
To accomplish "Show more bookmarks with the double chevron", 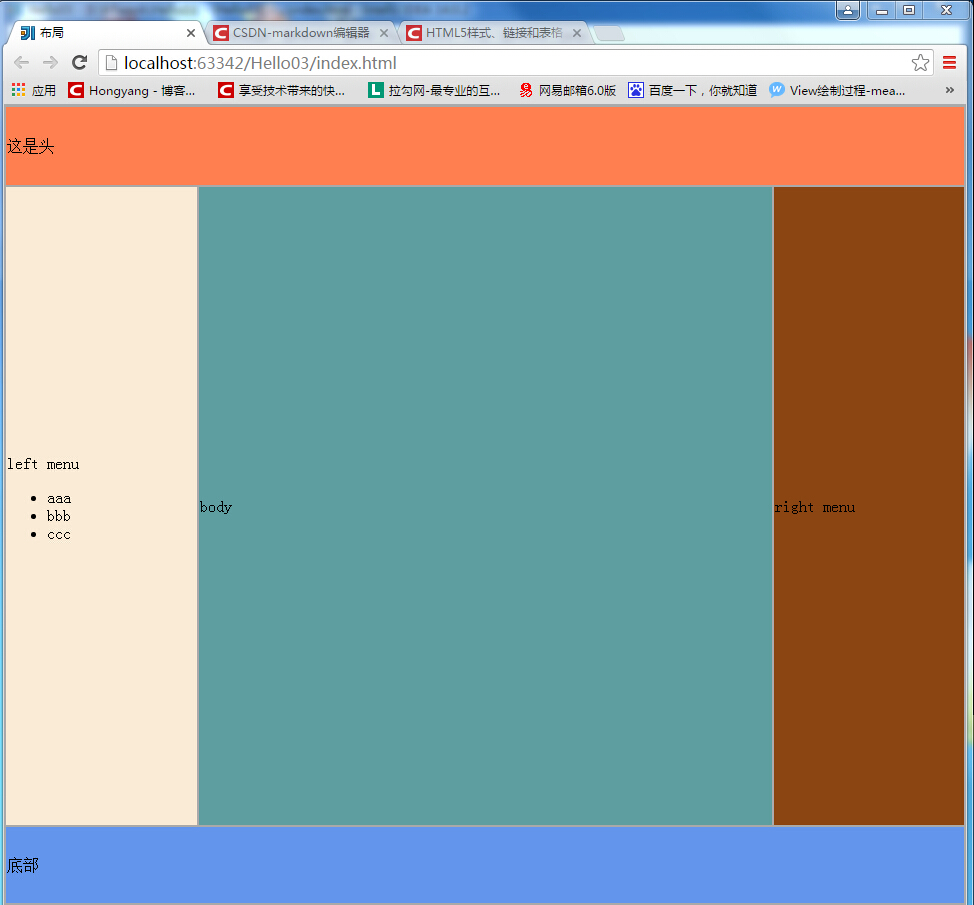I will tap(949, 91).
